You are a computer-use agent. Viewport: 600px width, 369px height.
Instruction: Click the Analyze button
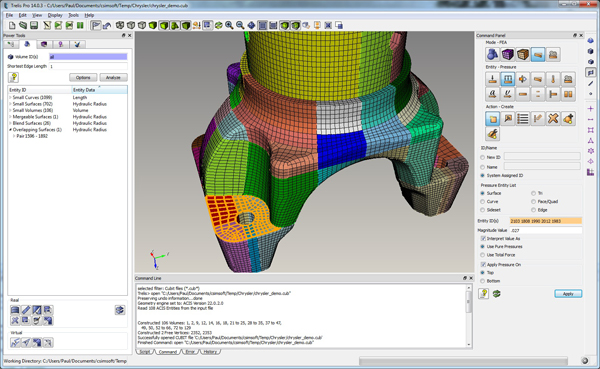113,77
